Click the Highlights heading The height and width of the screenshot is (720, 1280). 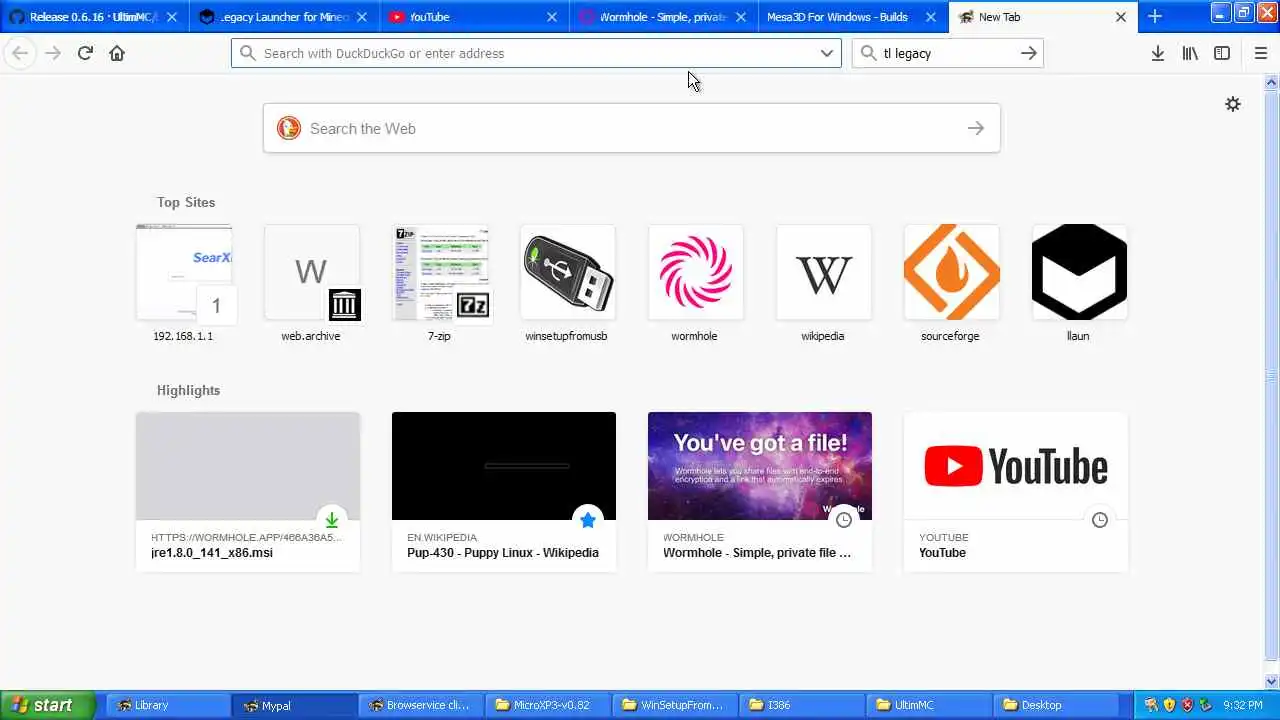point(188,390)
